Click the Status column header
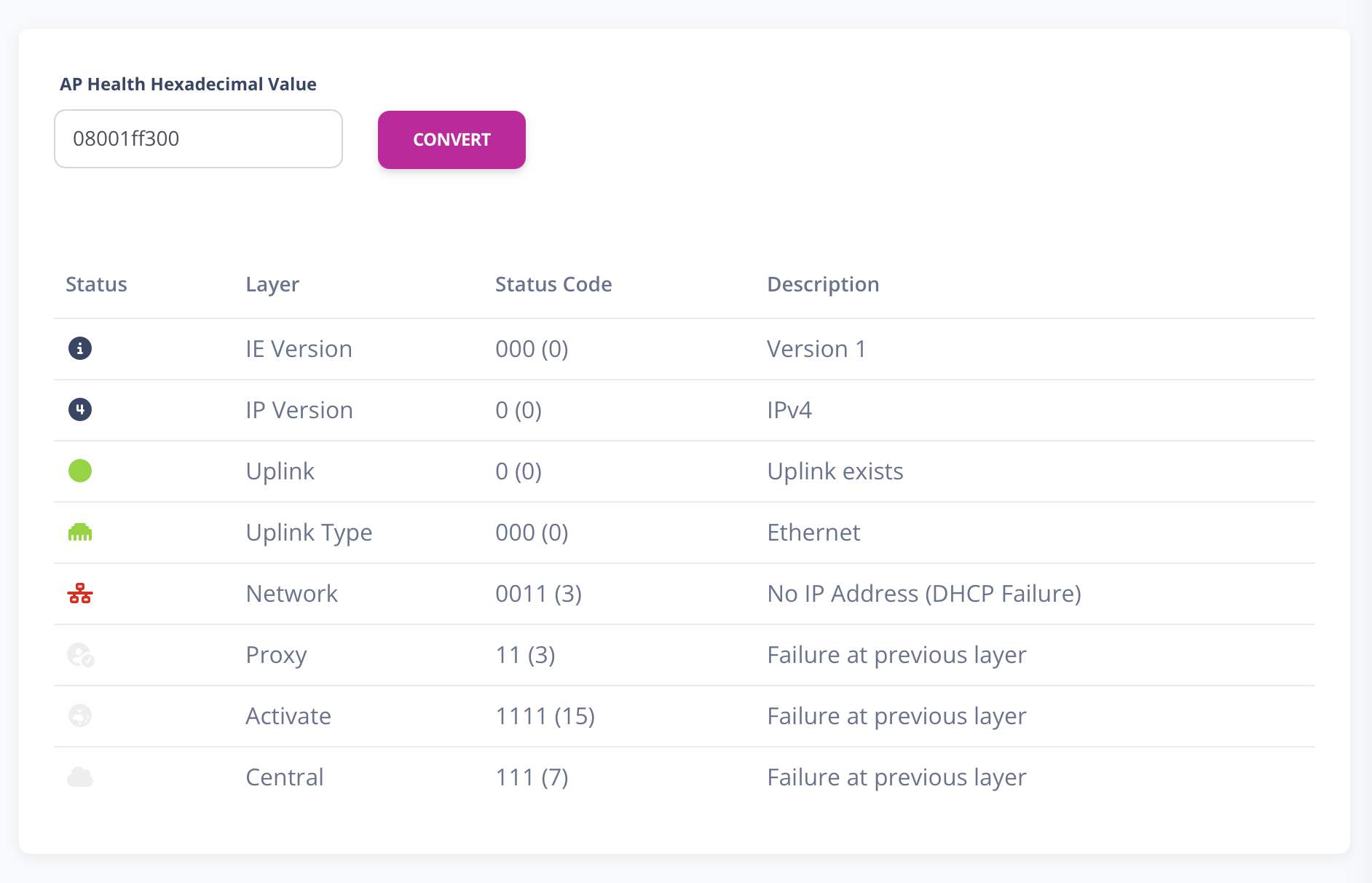The height and width of the screenshot is (883, 1372). click(x=96, y=284)
